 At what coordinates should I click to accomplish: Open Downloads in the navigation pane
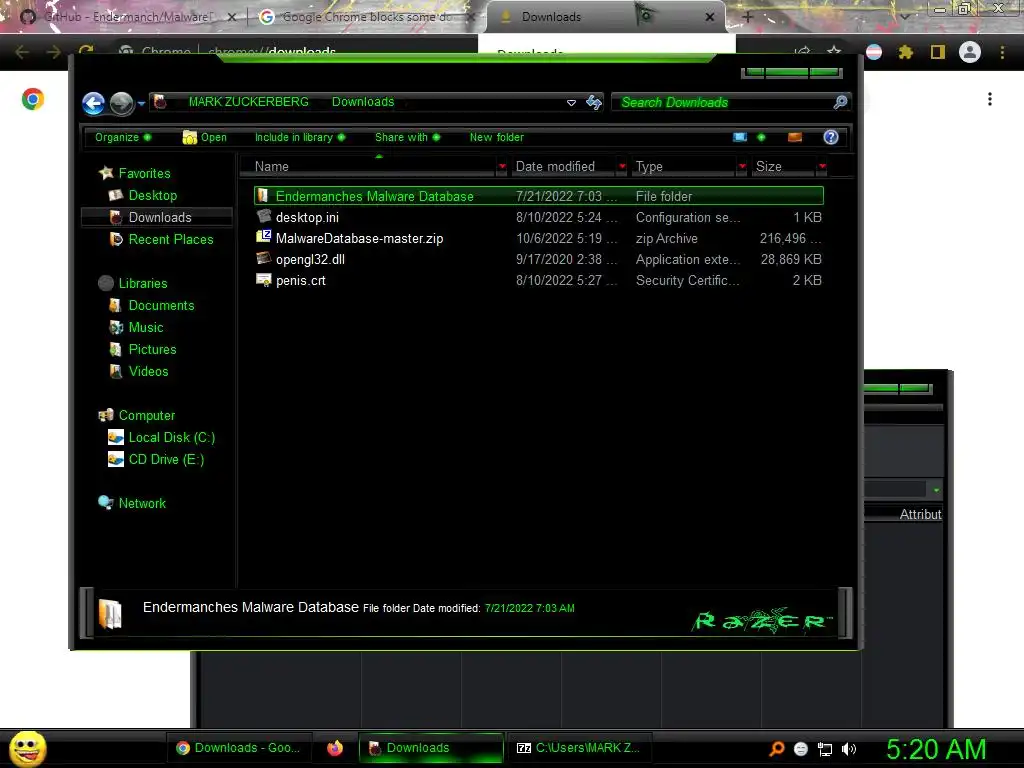[x=160, y=217]
